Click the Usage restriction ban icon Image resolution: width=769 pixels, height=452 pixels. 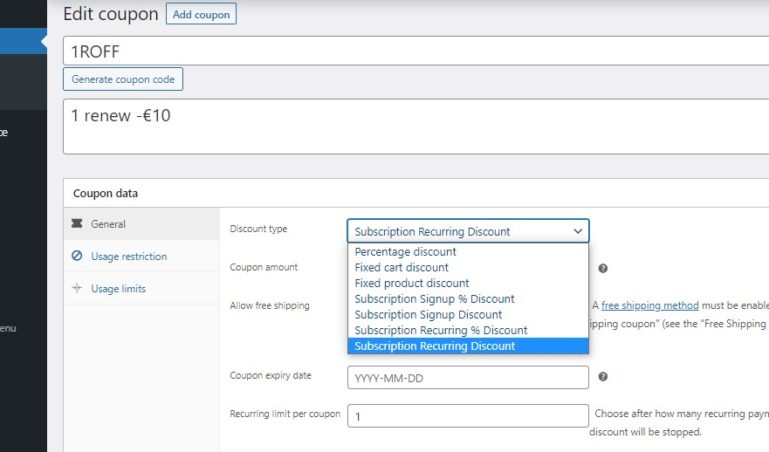coord(77,256)
